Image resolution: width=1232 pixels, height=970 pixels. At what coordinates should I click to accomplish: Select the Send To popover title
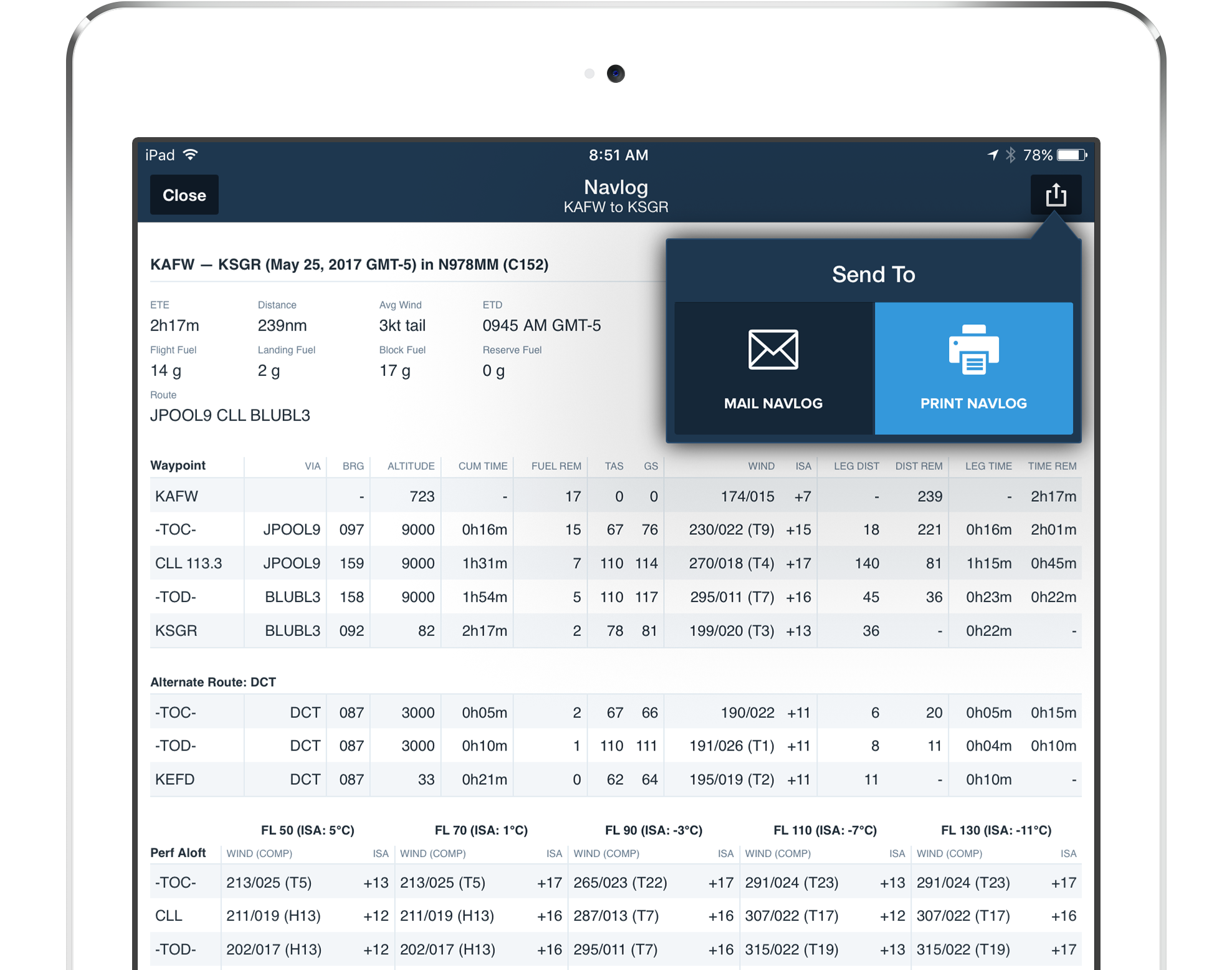click(874, 274)
